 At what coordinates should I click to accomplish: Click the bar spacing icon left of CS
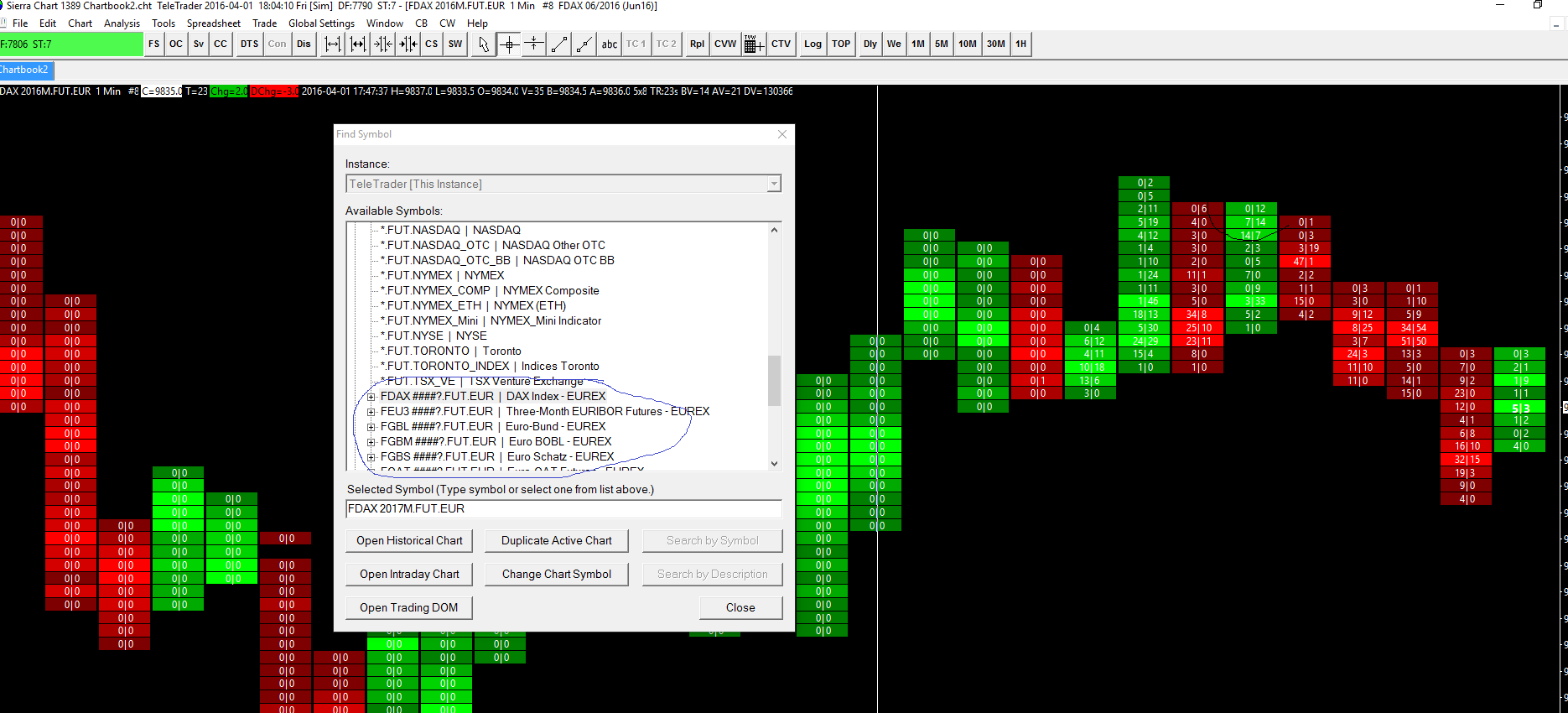click(408, 44)
